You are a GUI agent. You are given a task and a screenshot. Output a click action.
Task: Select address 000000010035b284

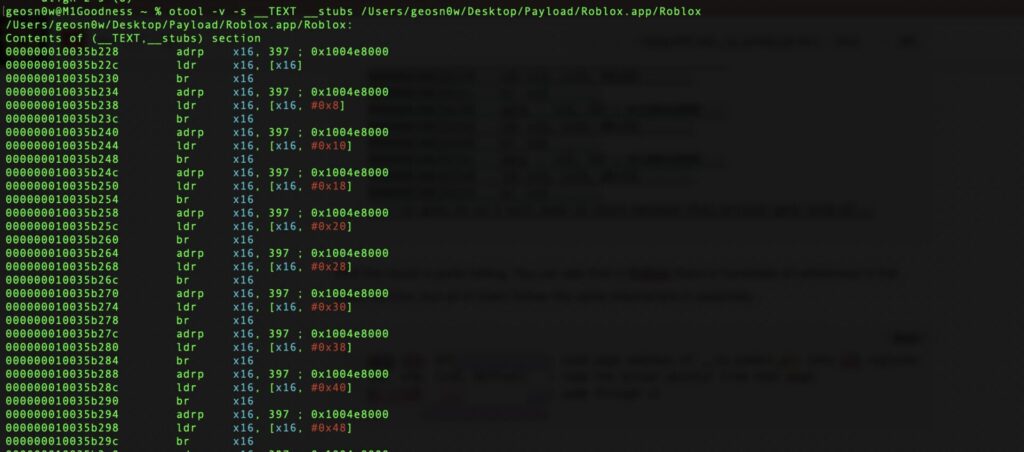63,361
